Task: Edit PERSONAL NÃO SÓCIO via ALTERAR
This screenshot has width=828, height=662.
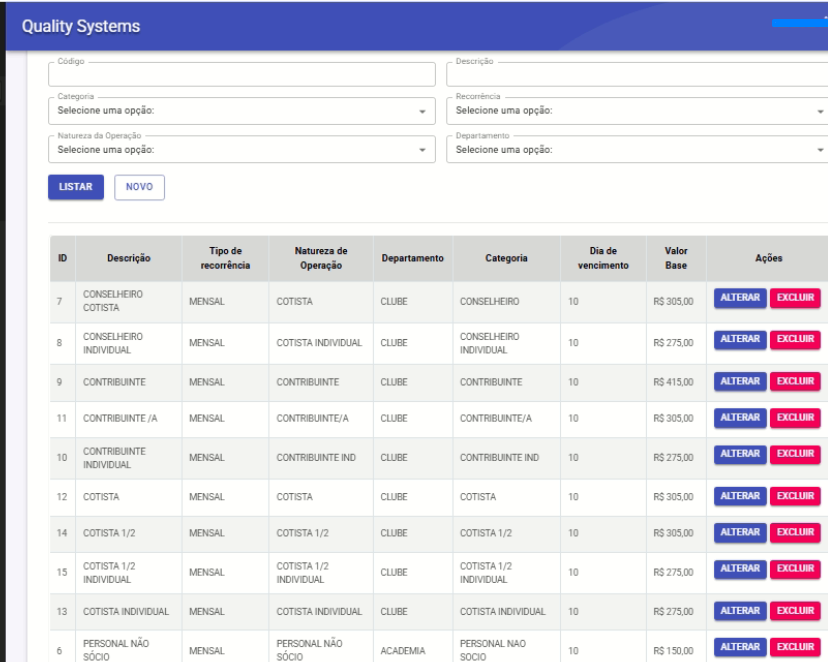Action: (739, 647)
